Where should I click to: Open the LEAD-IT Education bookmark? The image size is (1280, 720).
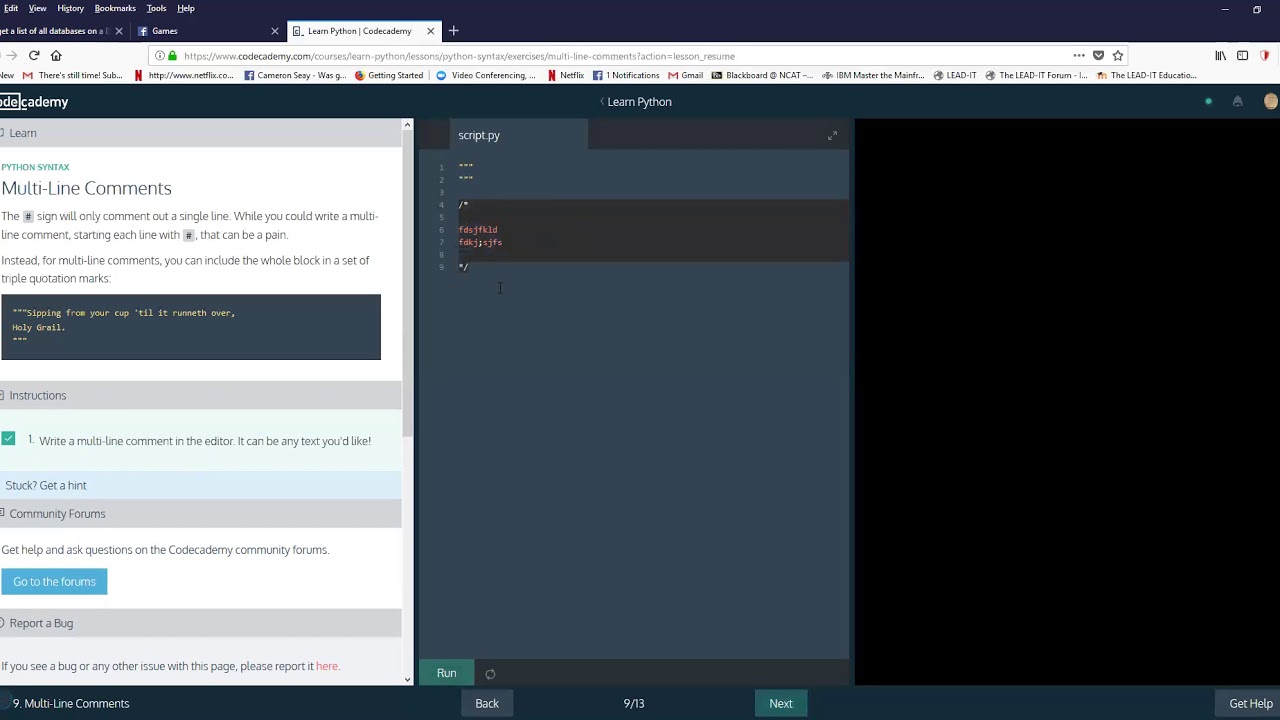tap(1147, 75)
